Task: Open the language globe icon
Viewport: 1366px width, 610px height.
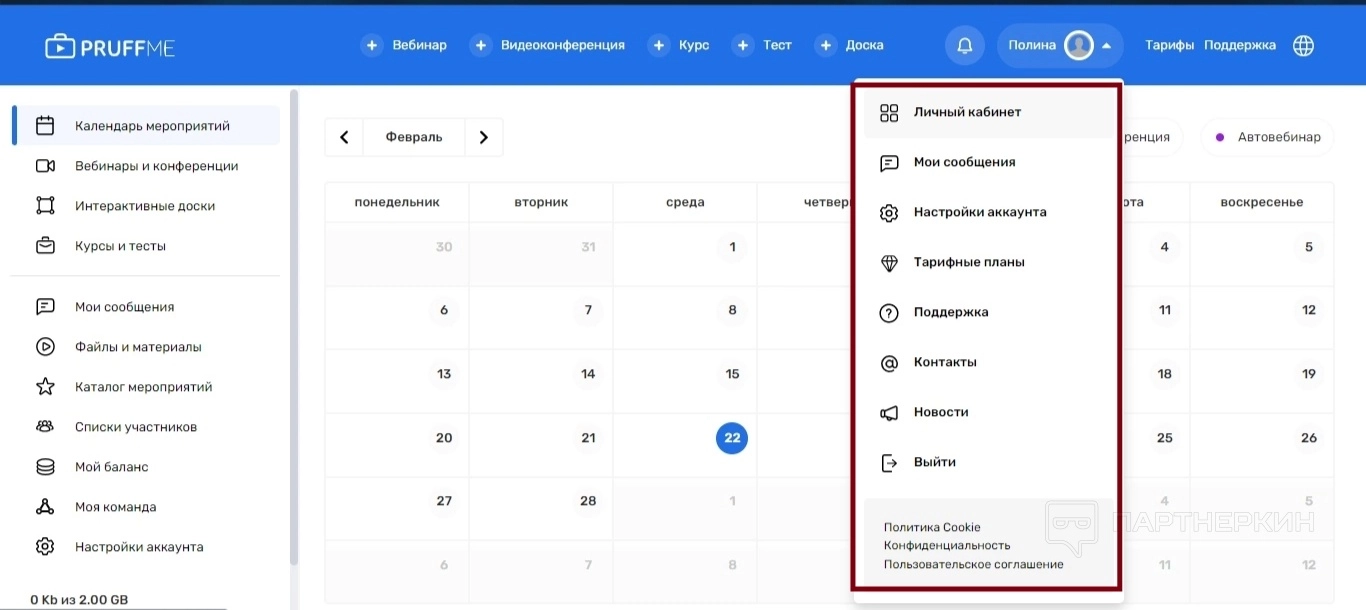Action: (1303, 46)
